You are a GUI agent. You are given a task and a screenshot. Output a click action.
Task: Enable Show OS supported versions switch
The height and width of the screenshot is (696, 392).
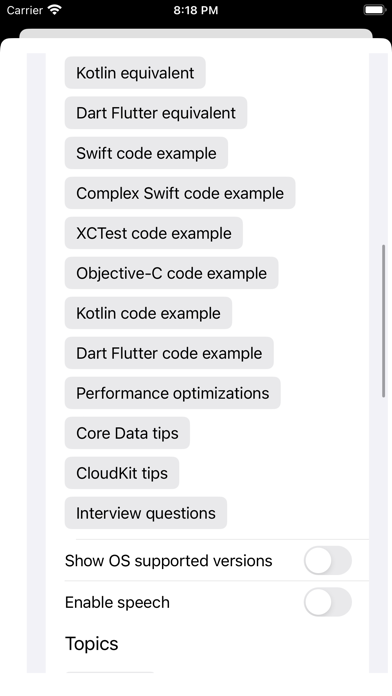(328, 561)
